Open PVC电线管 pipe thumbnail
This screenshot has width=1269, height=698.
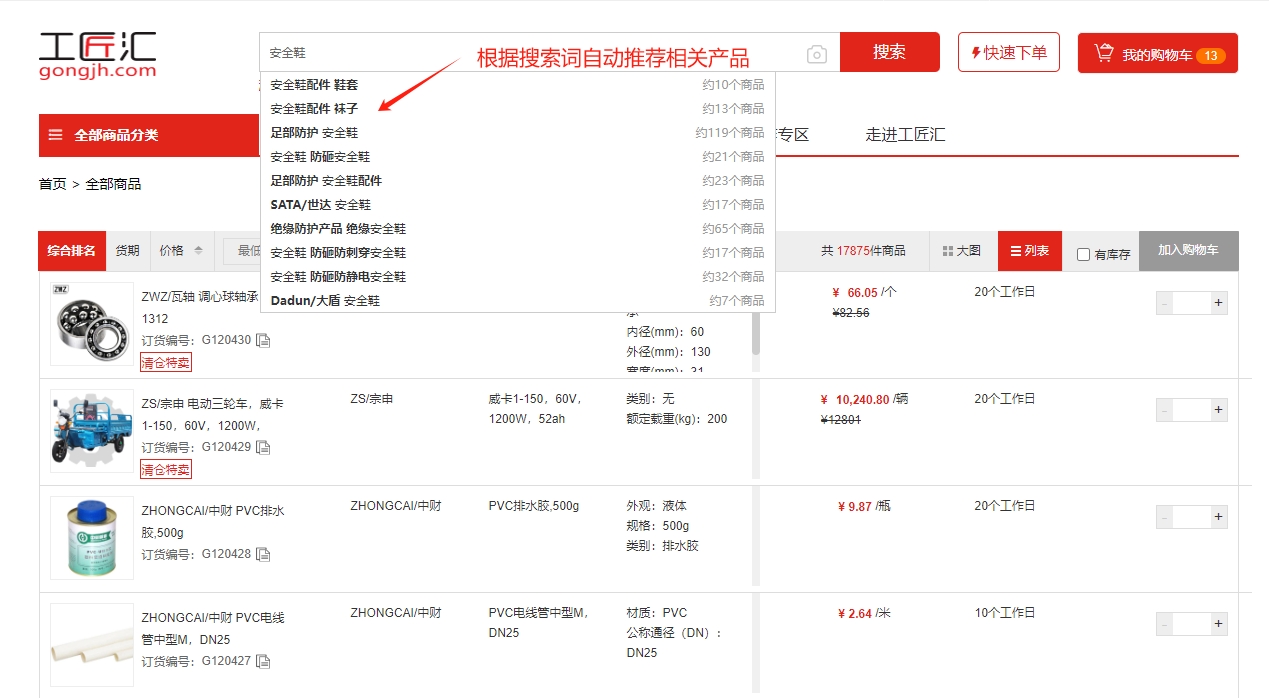click(92, 645)
